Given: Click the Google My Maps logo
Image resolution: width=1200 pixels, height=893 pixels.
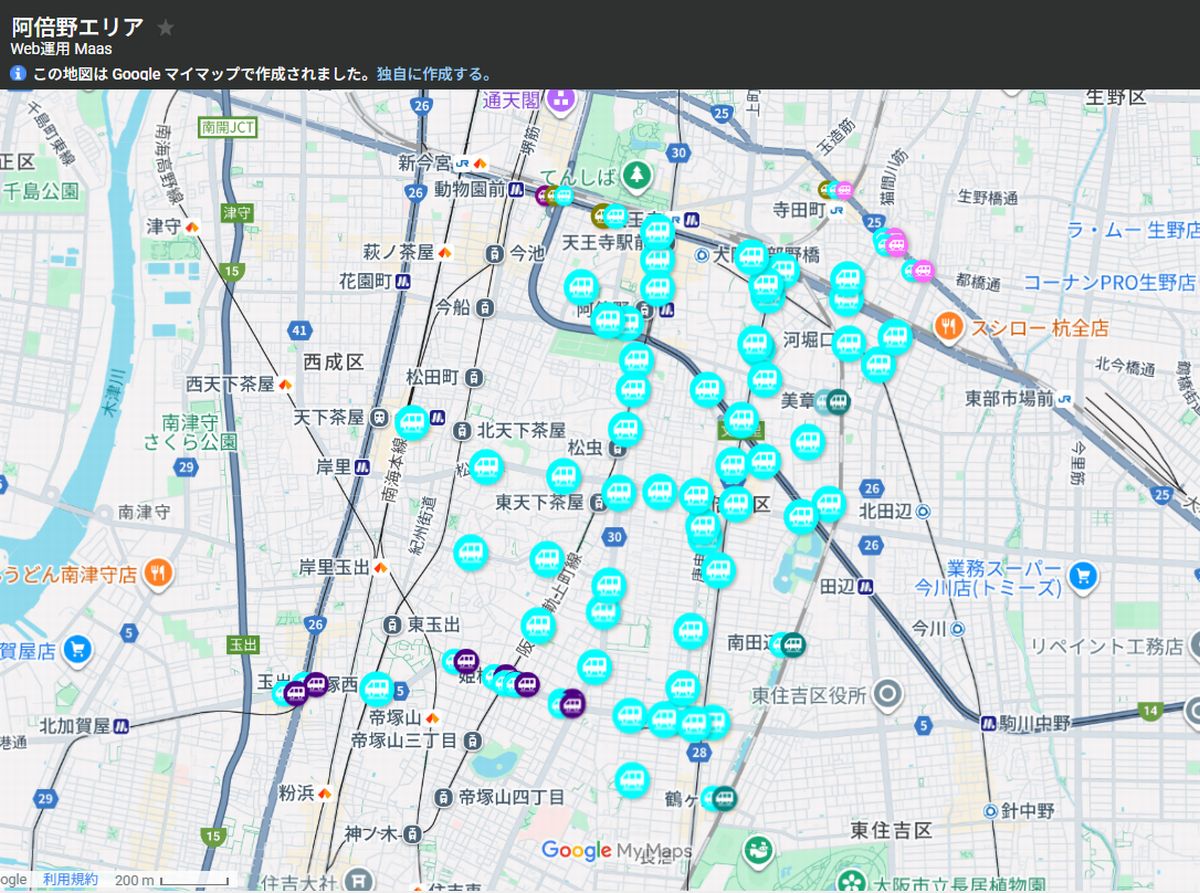Looking at the screenshot, I should (x=616, y=851).
